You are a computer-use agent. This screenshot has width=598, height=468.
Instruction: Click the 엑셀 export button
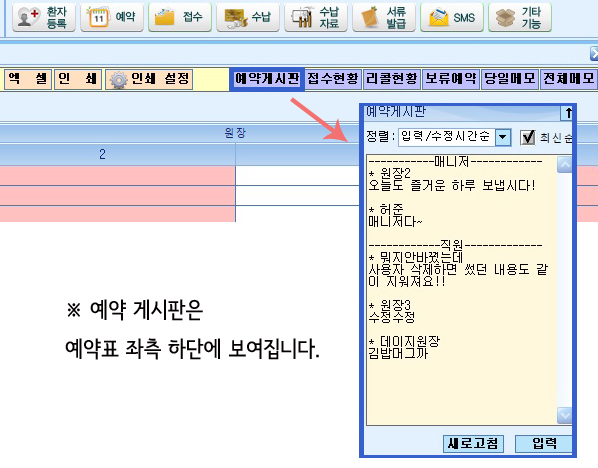point(28,79)
